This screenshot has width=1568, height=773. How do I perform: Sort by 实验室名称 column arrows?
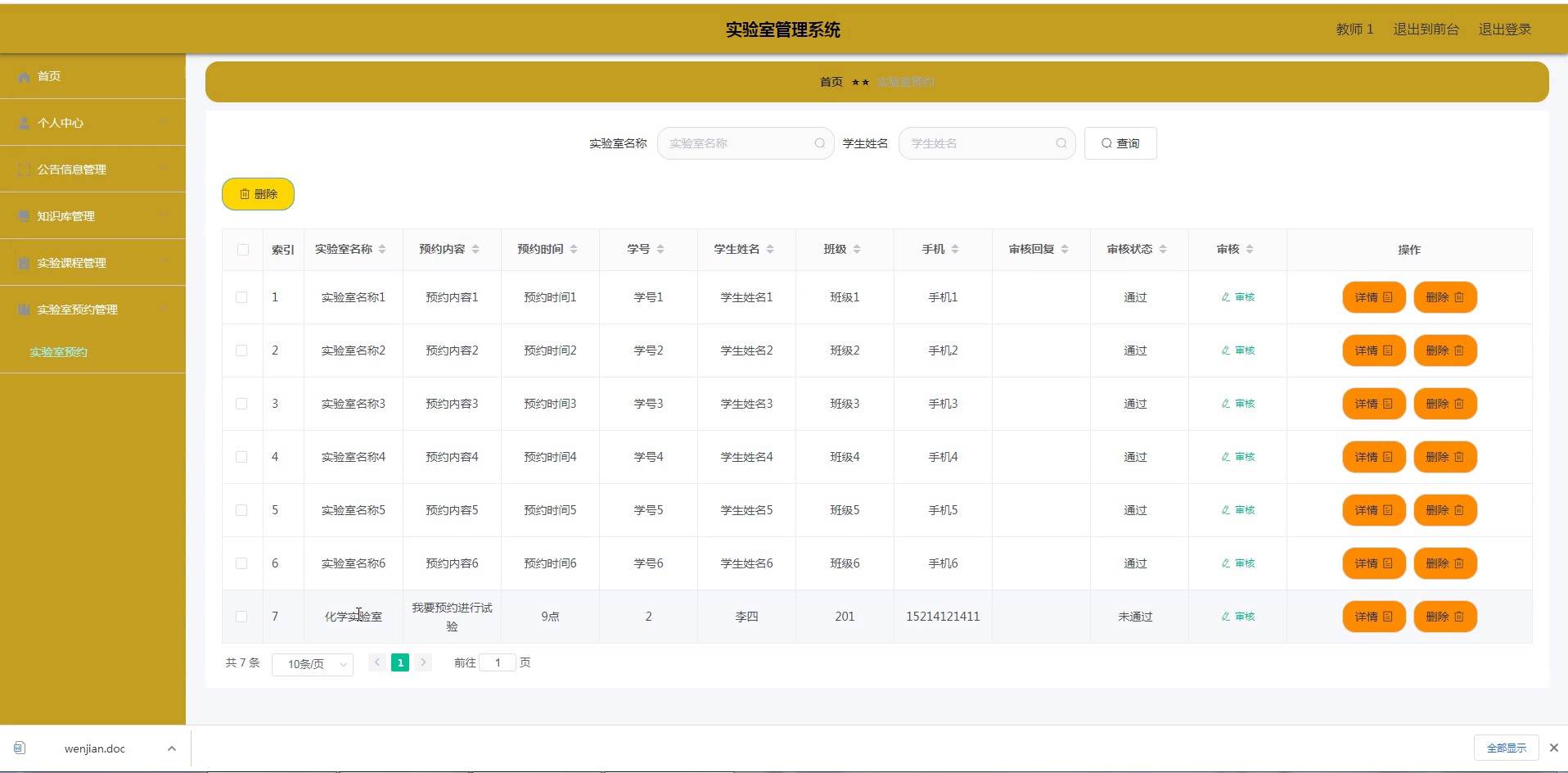tap(382, 249)
